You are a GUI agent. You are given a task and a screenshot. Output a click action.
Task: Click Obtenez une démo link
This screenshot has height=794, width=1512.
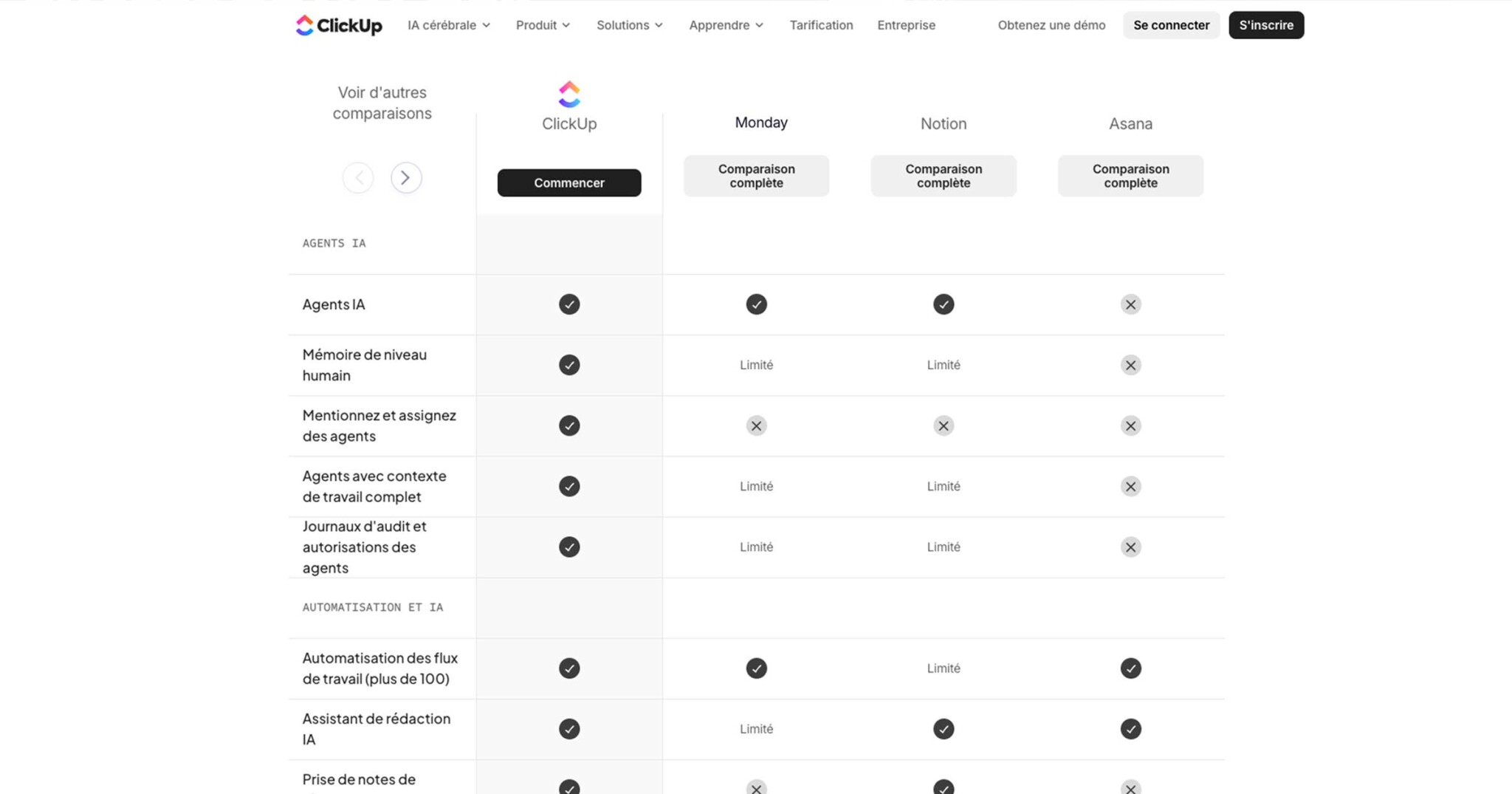(1051, 25)
